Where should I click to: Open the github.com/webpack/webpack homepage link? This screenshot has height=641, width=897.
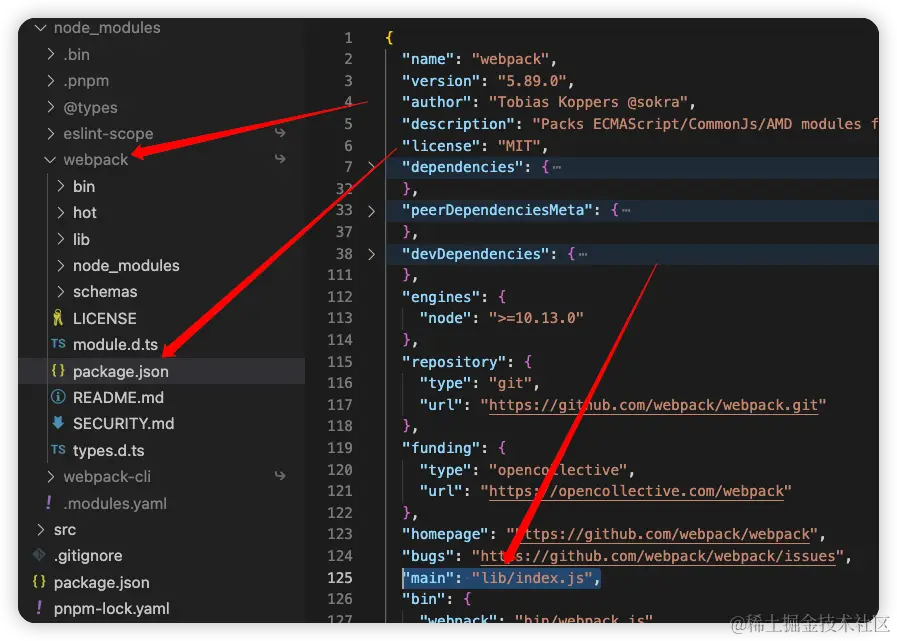[664, 535]
